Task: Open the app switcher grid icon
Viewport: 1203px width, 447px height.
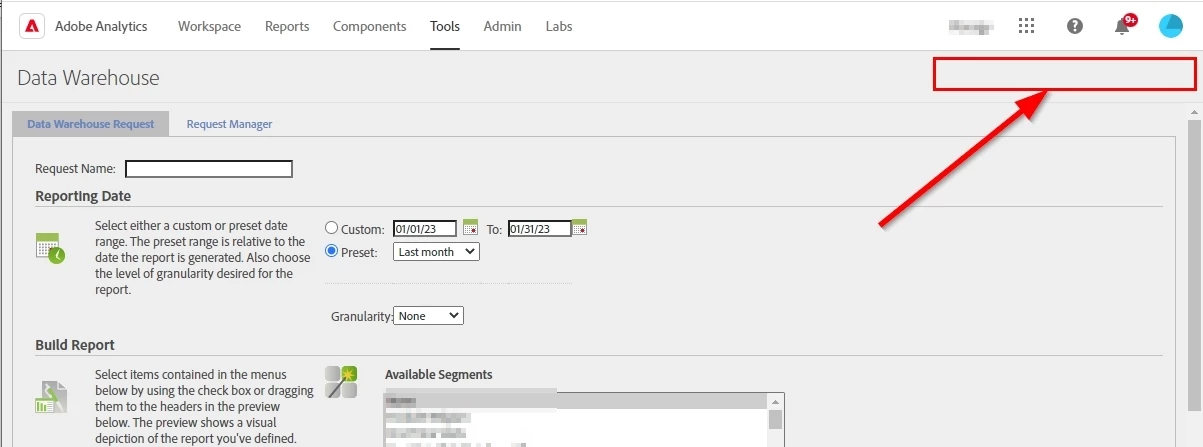Action: pyautogui.click(x=1026, y=26)
